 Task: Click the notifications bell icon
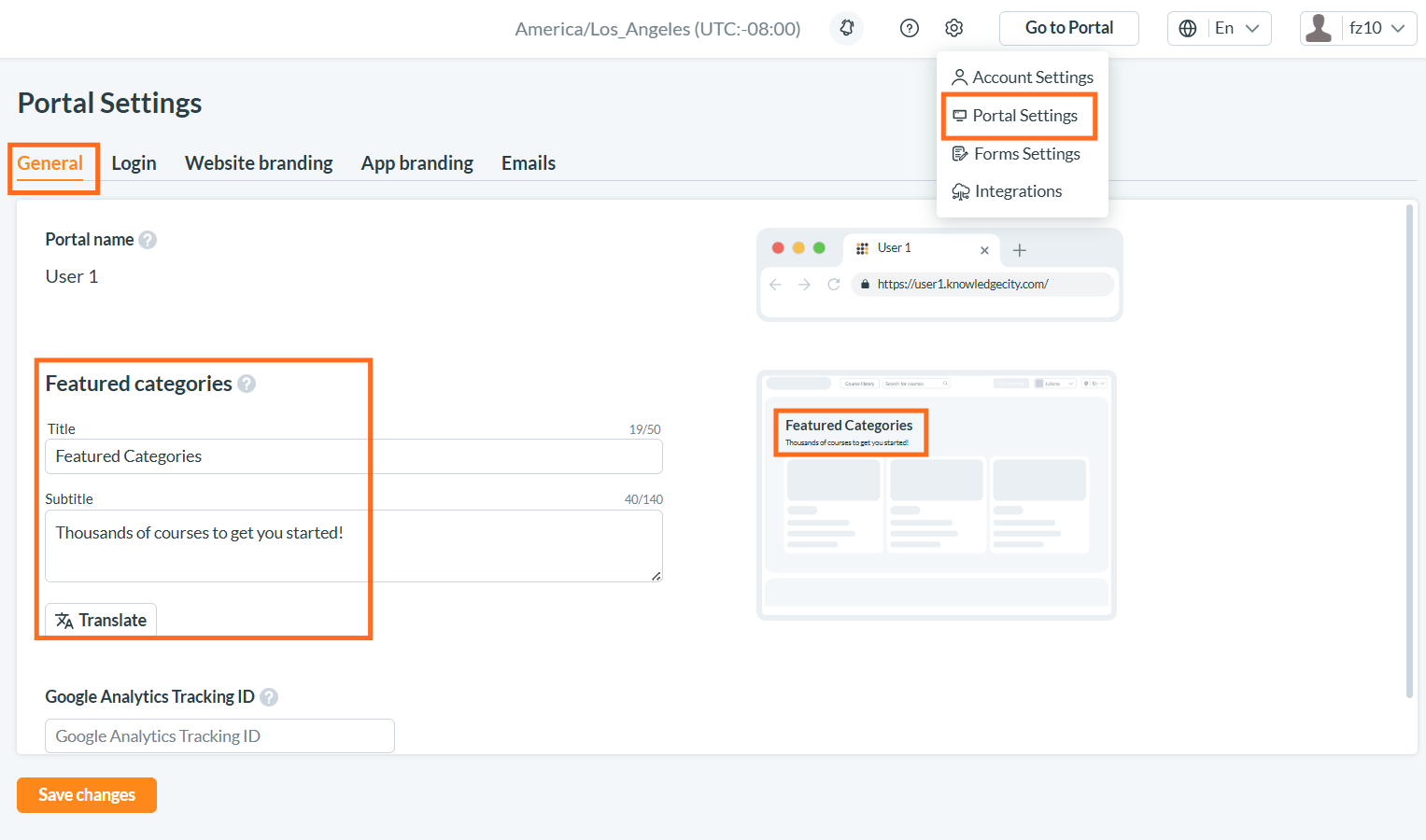tap(847, 28)
